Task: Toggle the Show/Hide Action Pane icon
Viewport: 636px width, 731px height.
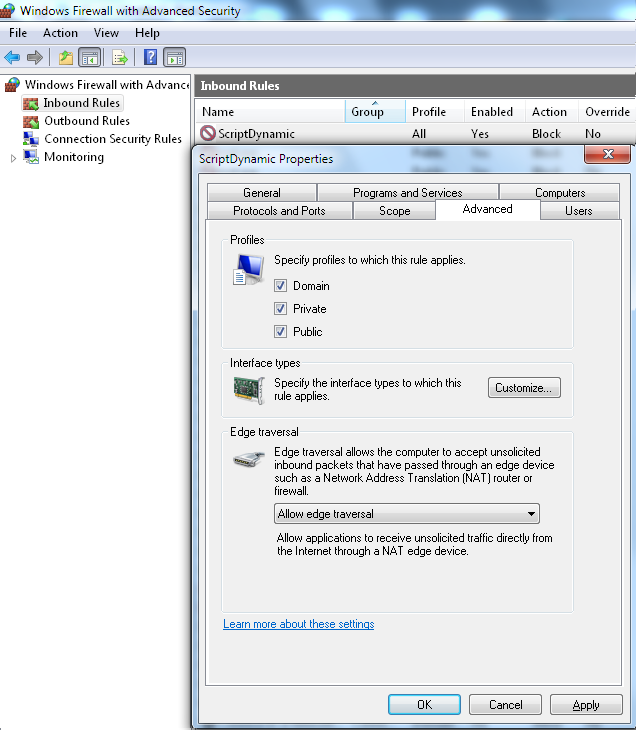Action: [174, 57]
